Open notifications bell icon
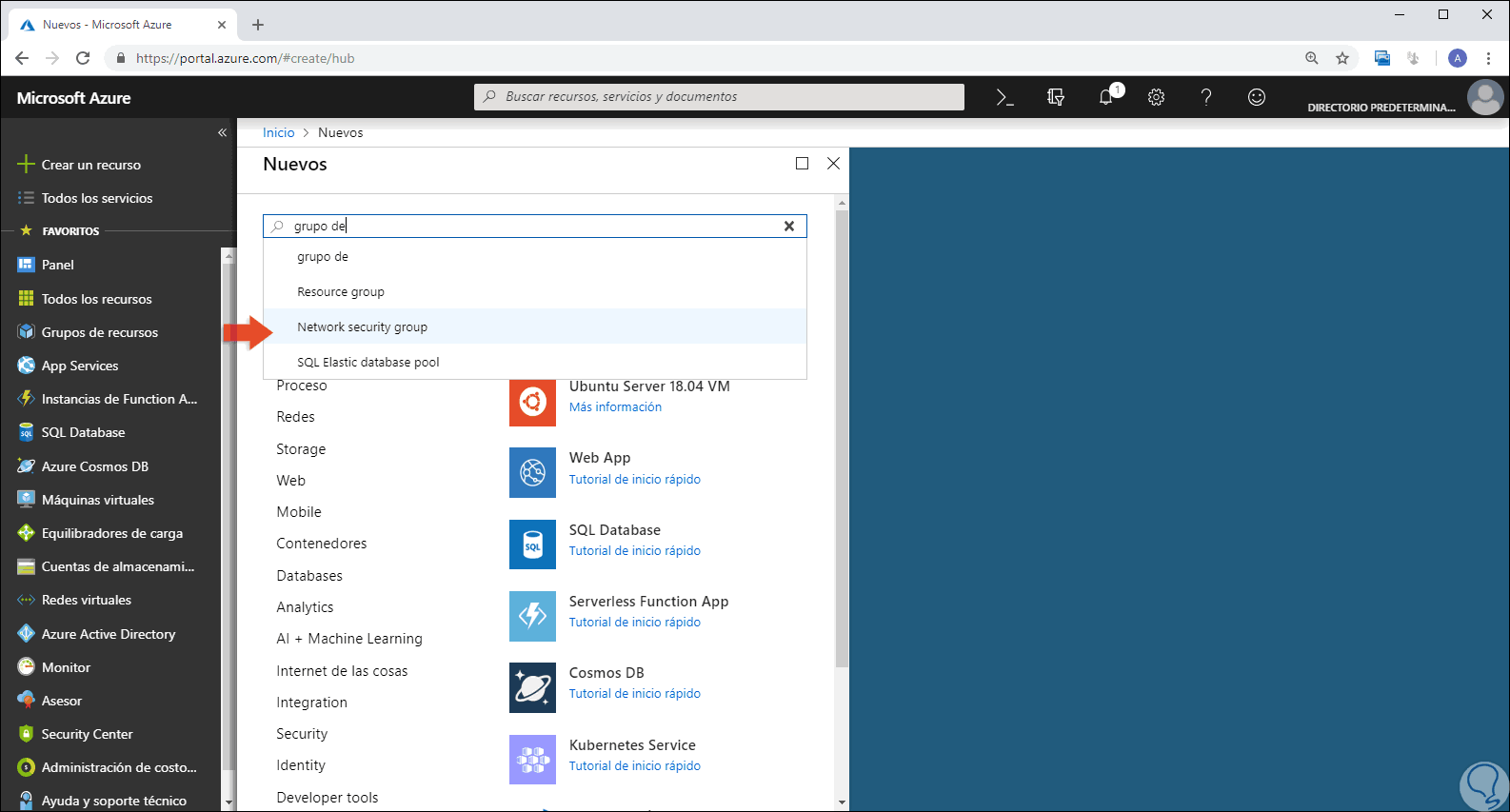Screen dimensions: 1510x812 (x=1106, y=97)
